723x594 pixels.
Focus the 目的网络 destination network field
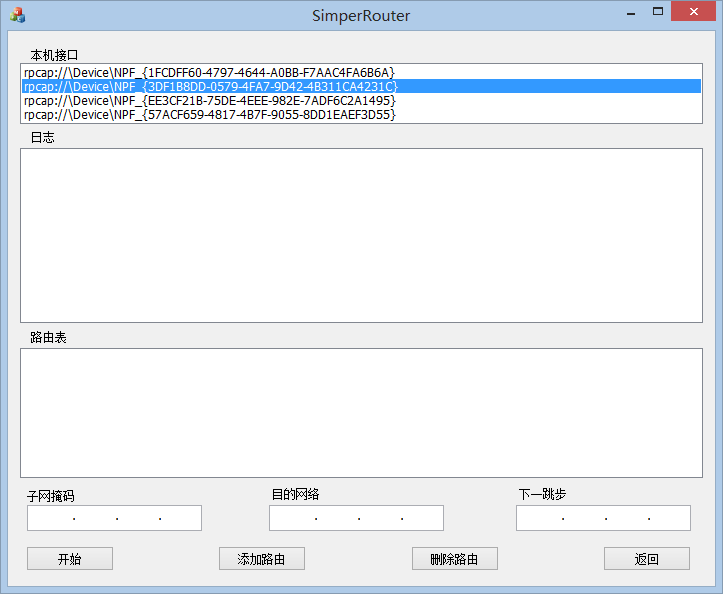pos(356,518)
